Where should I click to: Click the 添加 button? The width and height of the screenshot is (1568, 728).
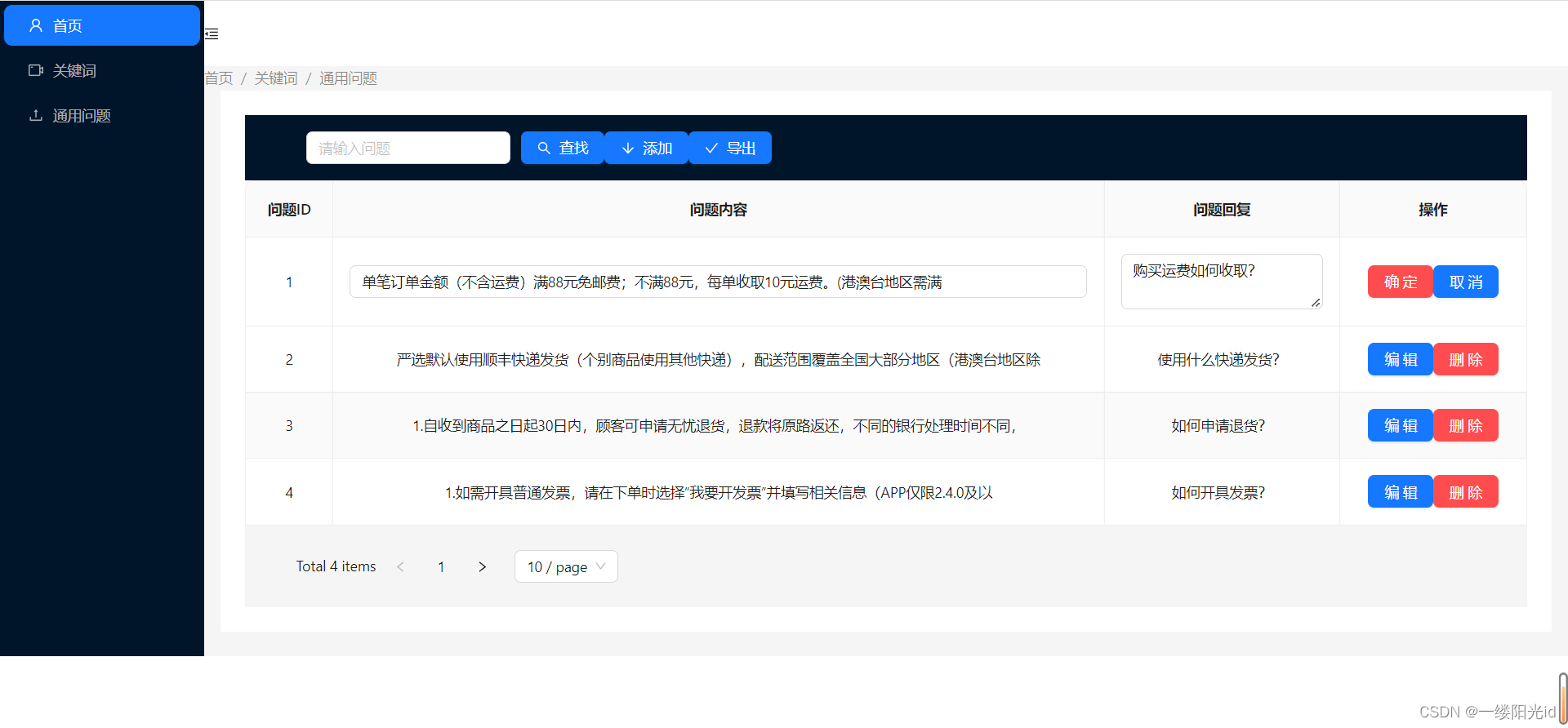click(x=647, y=148)
